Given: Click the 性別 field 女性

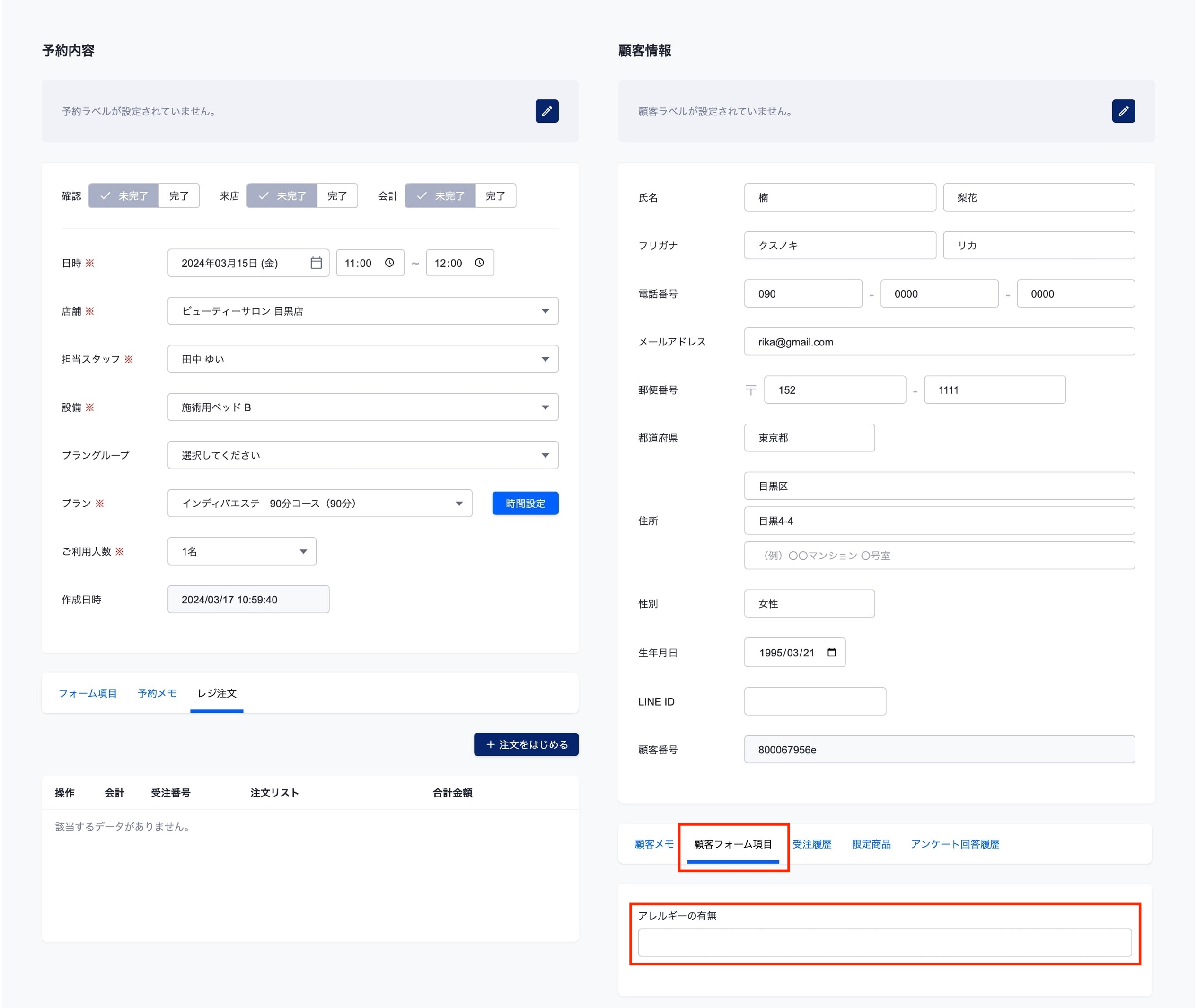Looking at the screenshot, I should click(x=810, y=603).
